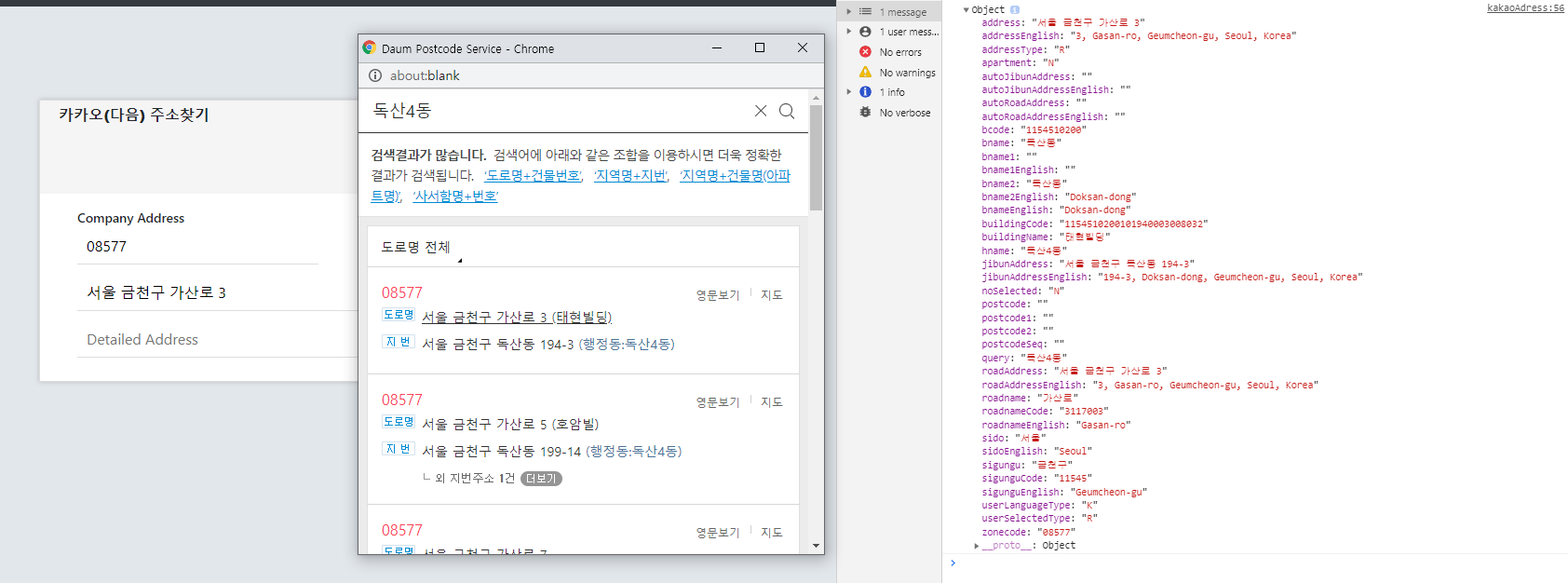Click 지도 for the 가산로 3 result
This screenshot has width=1568, height=583.
tap(772, 294)
